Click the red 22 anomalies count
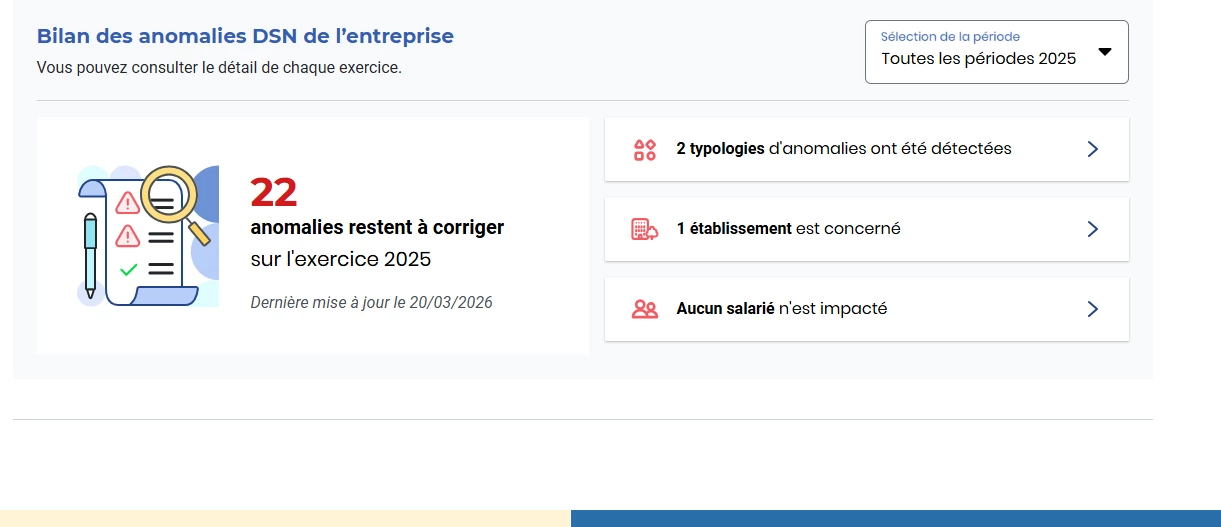The width and height of the screenshot is (1221, 527). click(274, 193)
